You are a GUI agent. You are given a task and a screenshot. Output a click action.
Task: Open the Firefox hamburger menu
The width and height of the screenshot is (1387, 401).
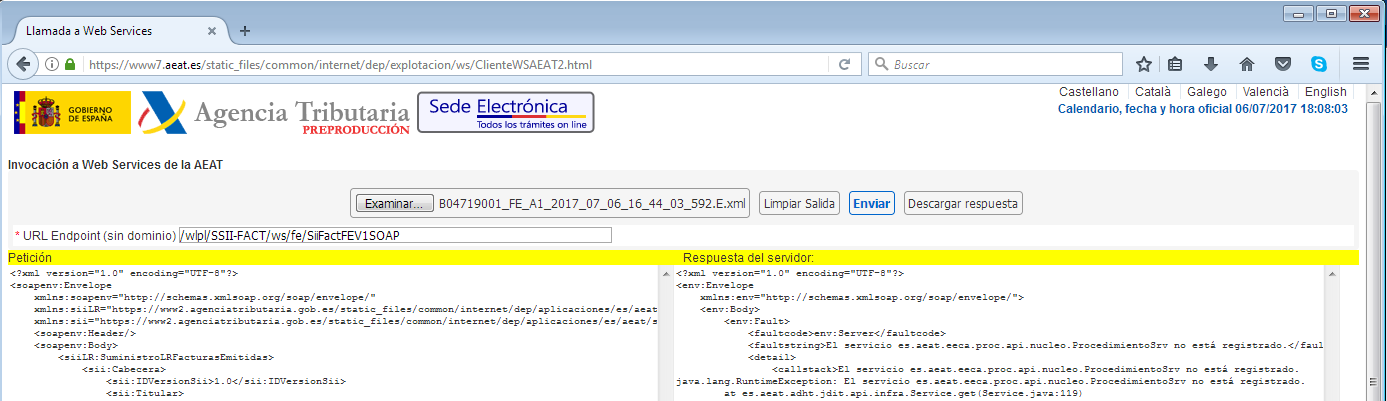click(x=1360, y=64)
